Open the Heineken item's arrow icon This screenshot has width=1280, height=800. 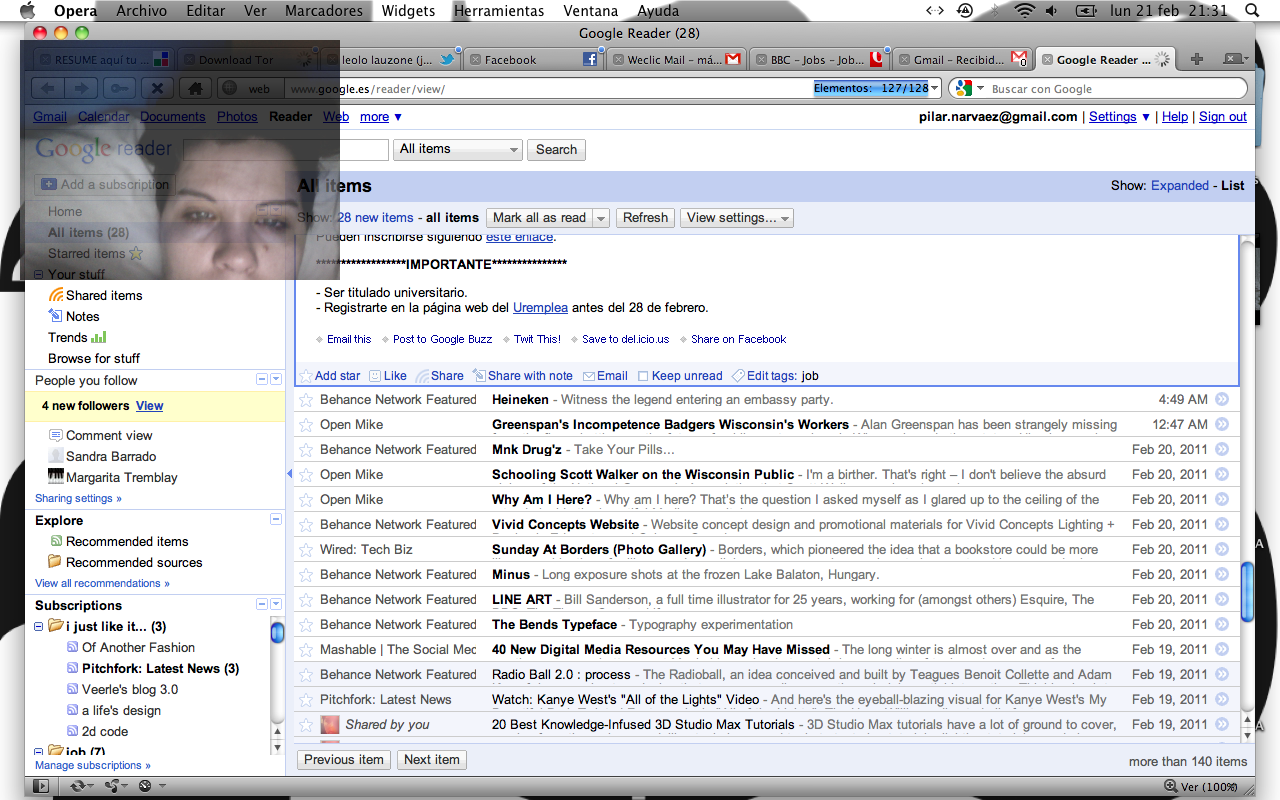(1221, 400)
